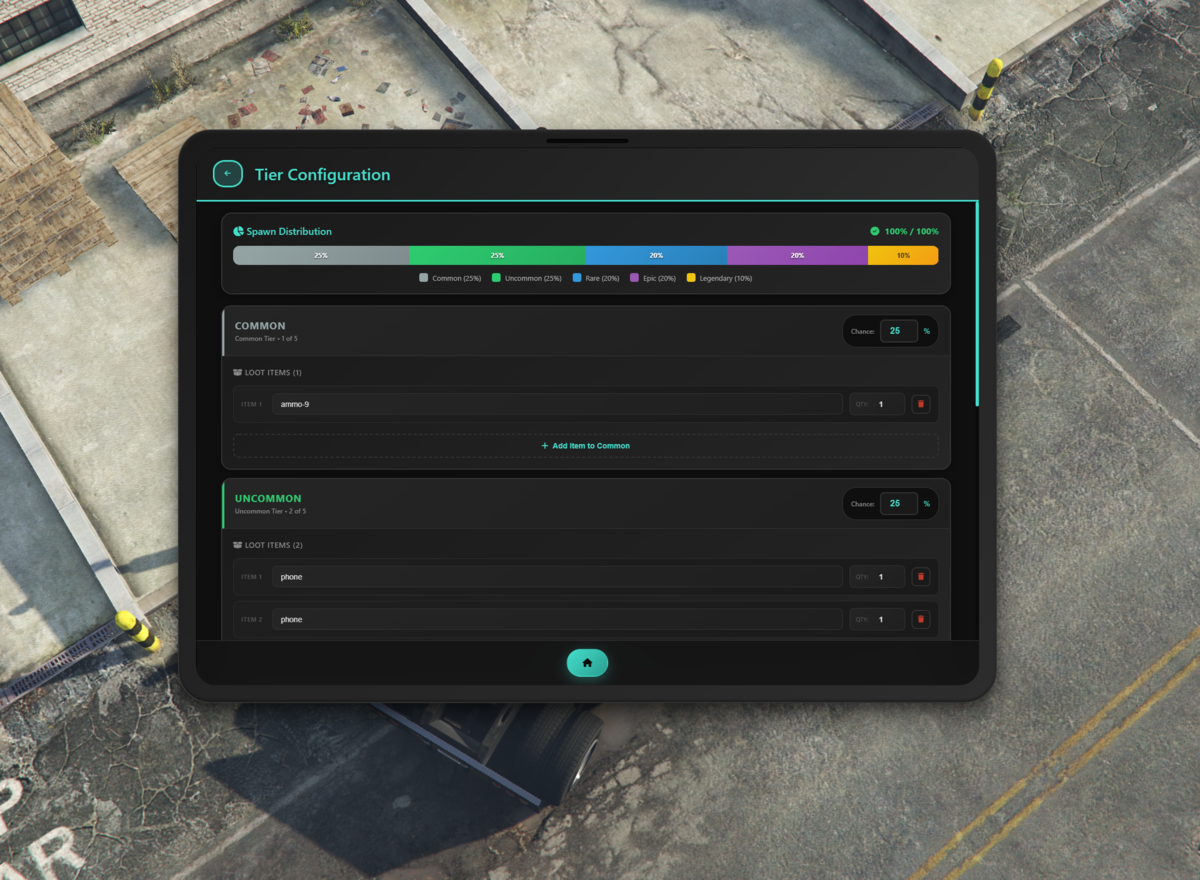The width and height of the screenshot is (1200, 880).
Task: Click the Tier Configuration title
Action: (322, 175)
